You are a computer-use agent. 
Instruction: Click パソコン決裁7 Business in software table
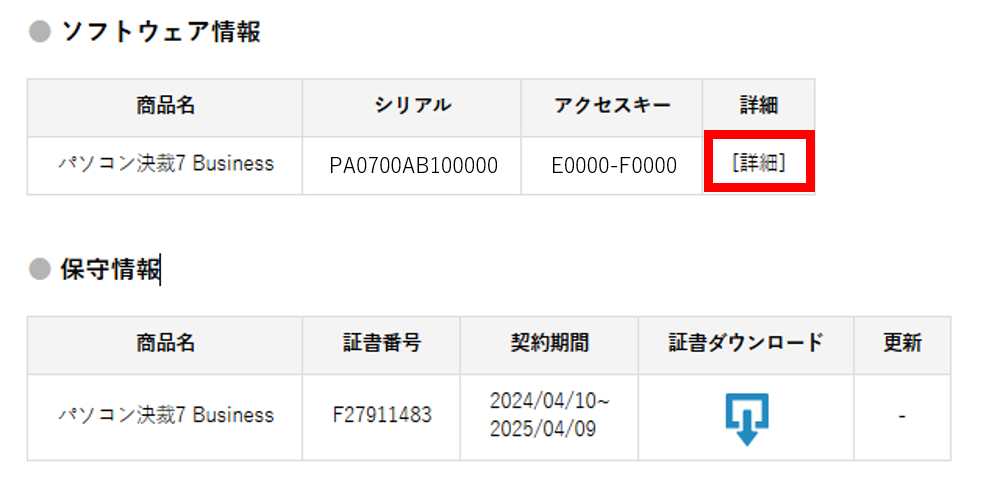(x=166, y=164)
